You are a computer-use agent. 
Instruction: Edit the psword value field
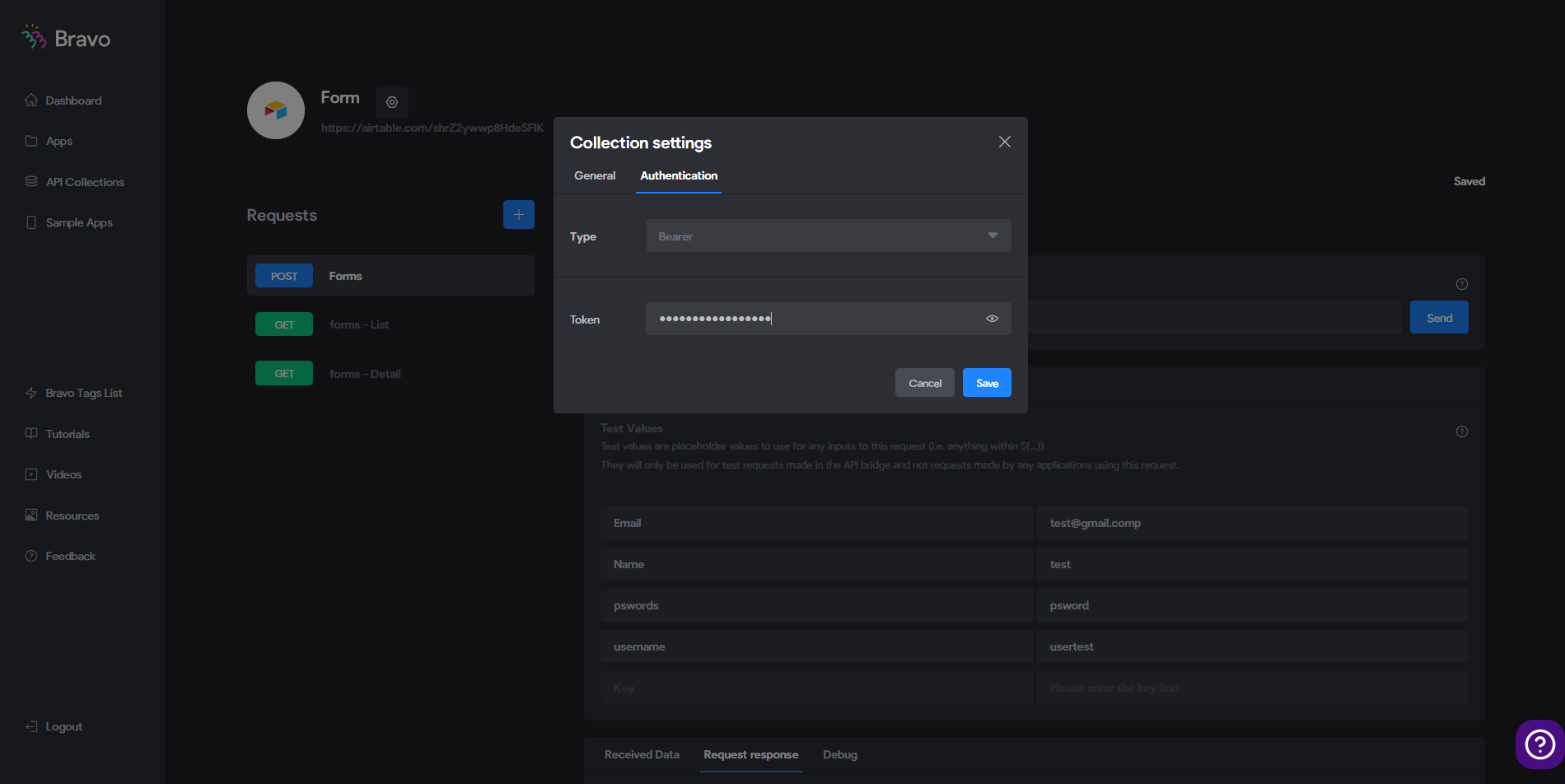pos(1252,605)
